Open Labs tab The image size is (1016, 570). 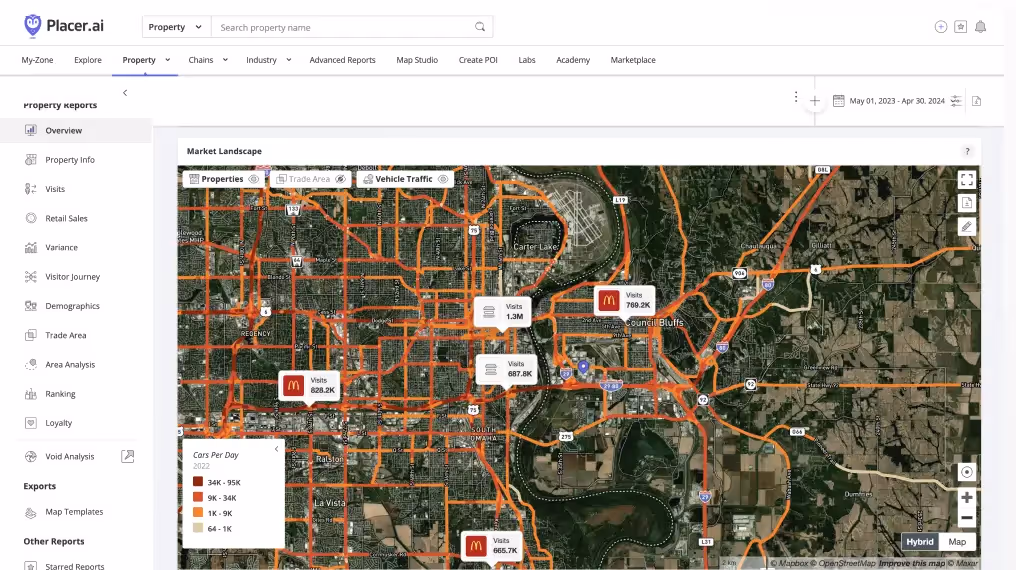527,60
